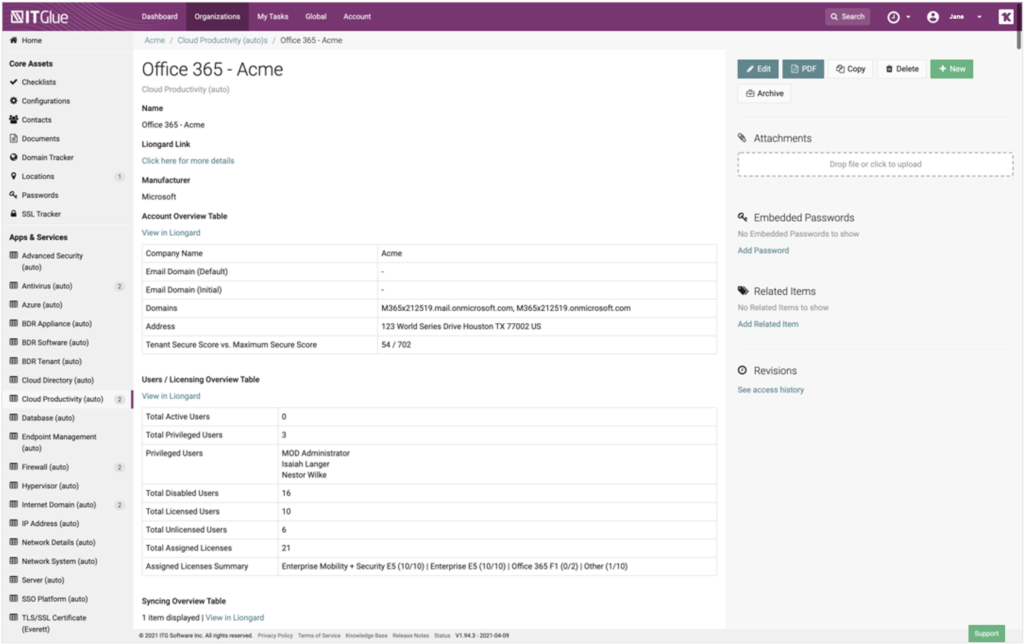
Task: Open Contacts people icon
Action: pyautogui.click(x=13, y=120)
